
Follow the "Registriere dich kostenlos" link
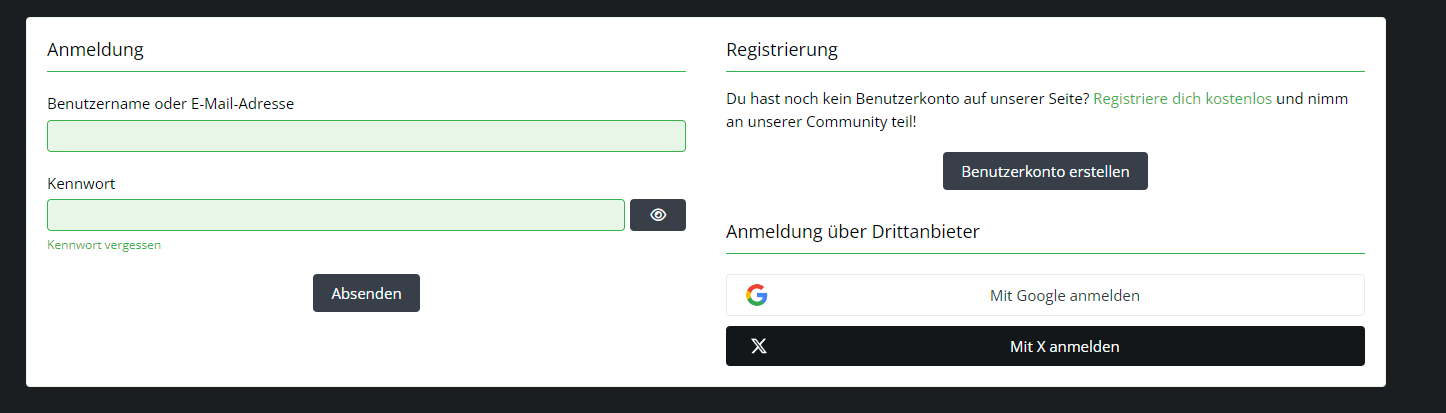[x=1182, y=100]
